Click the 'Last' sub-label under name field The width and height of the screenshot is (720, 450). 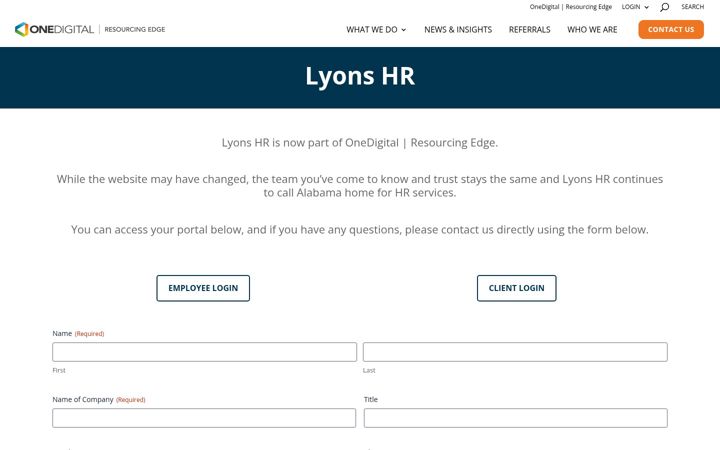[x=369, y=370]
